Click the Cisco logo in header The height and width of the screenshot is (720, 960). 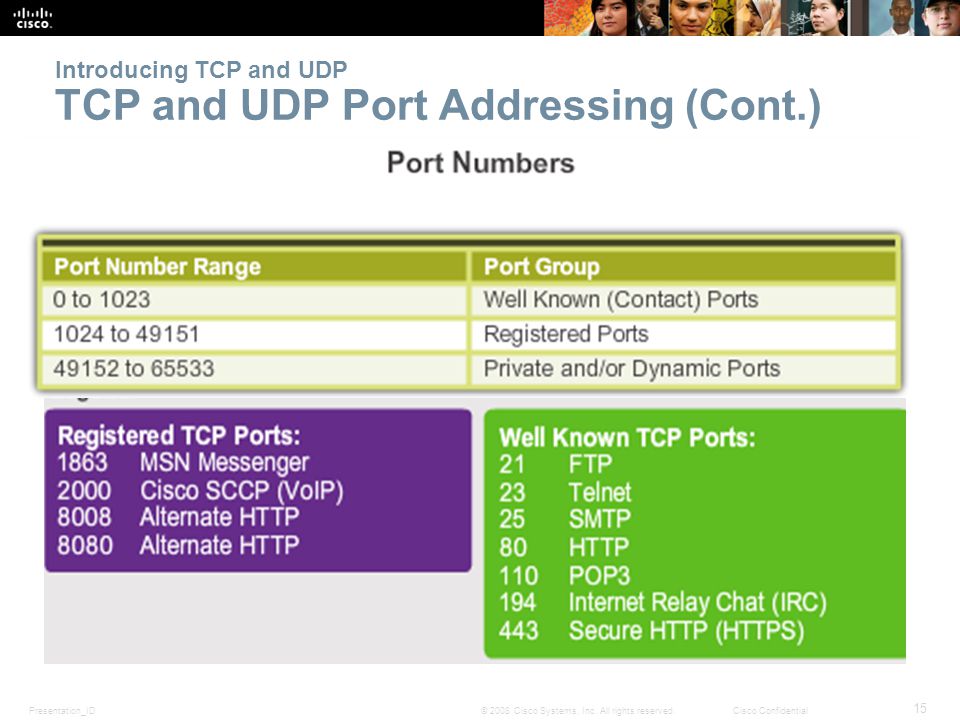click(33, 18)
